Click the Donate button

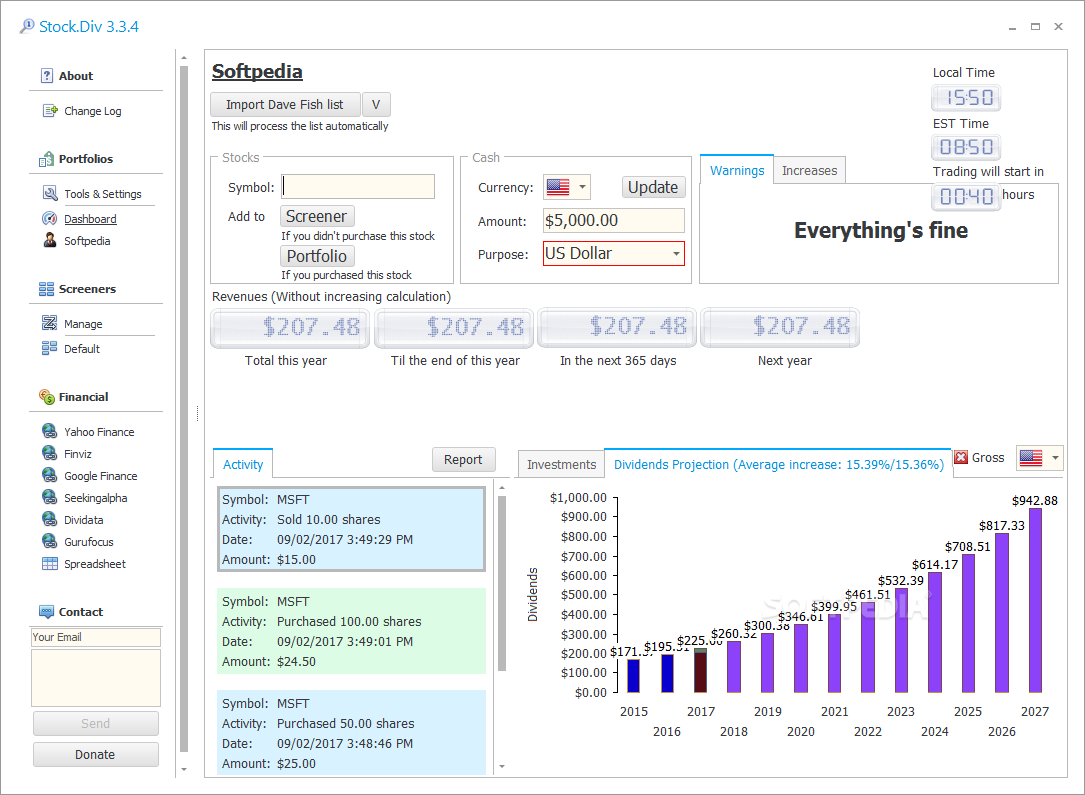click(x=95, y=754)
